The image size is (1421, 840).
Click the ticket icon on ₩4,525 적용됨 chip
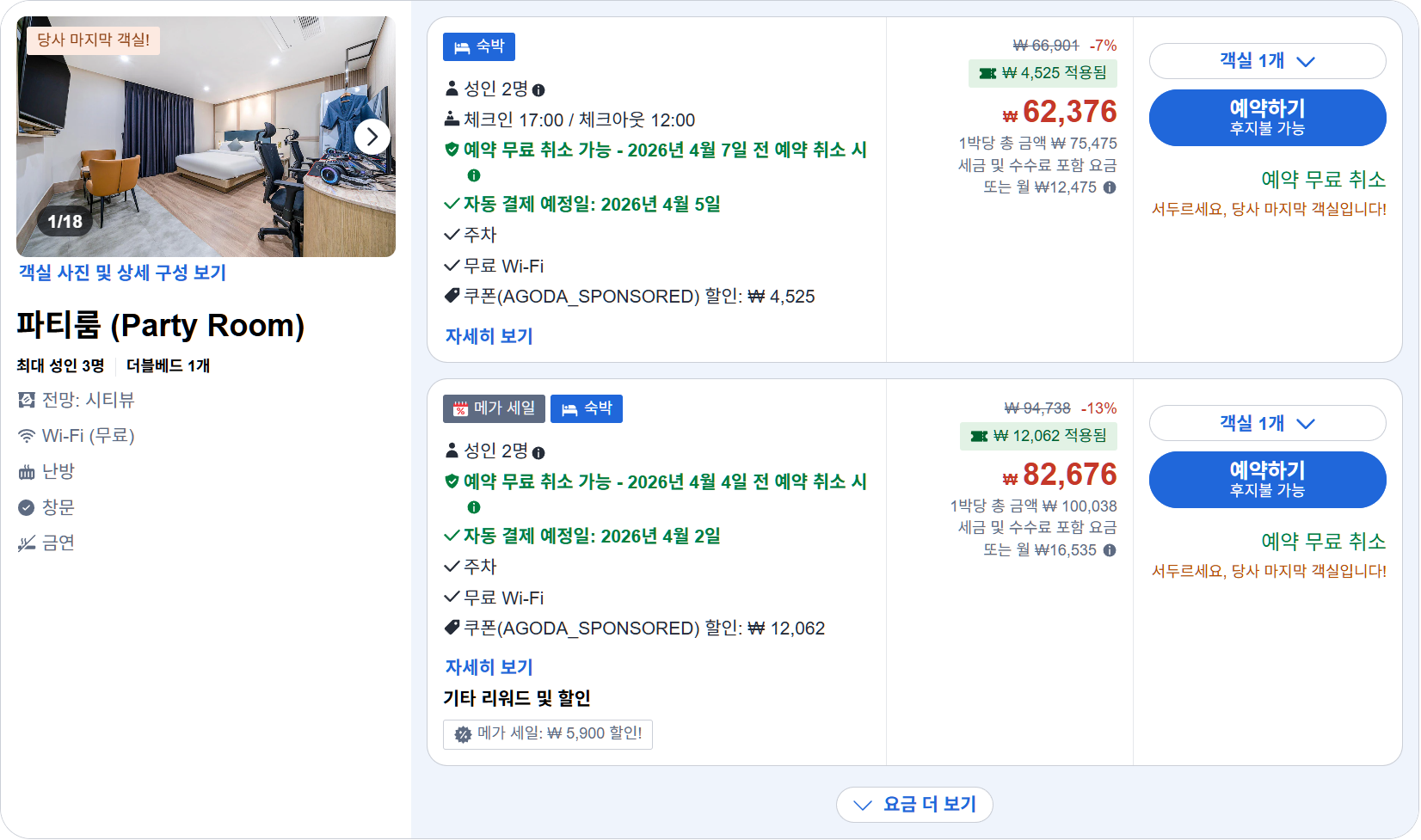(986, 74)
